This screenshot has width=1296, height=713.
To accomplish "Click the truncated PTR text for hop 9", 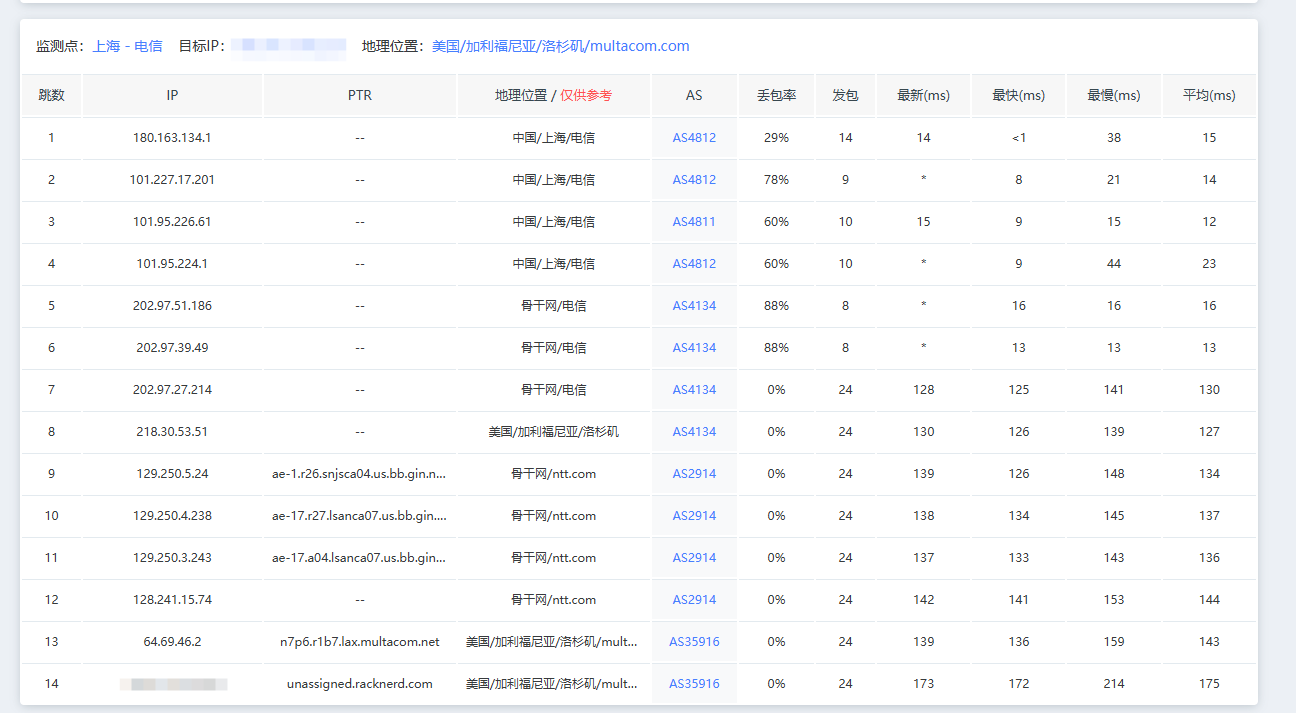I will pyautogui.click(x=359, y=473).
